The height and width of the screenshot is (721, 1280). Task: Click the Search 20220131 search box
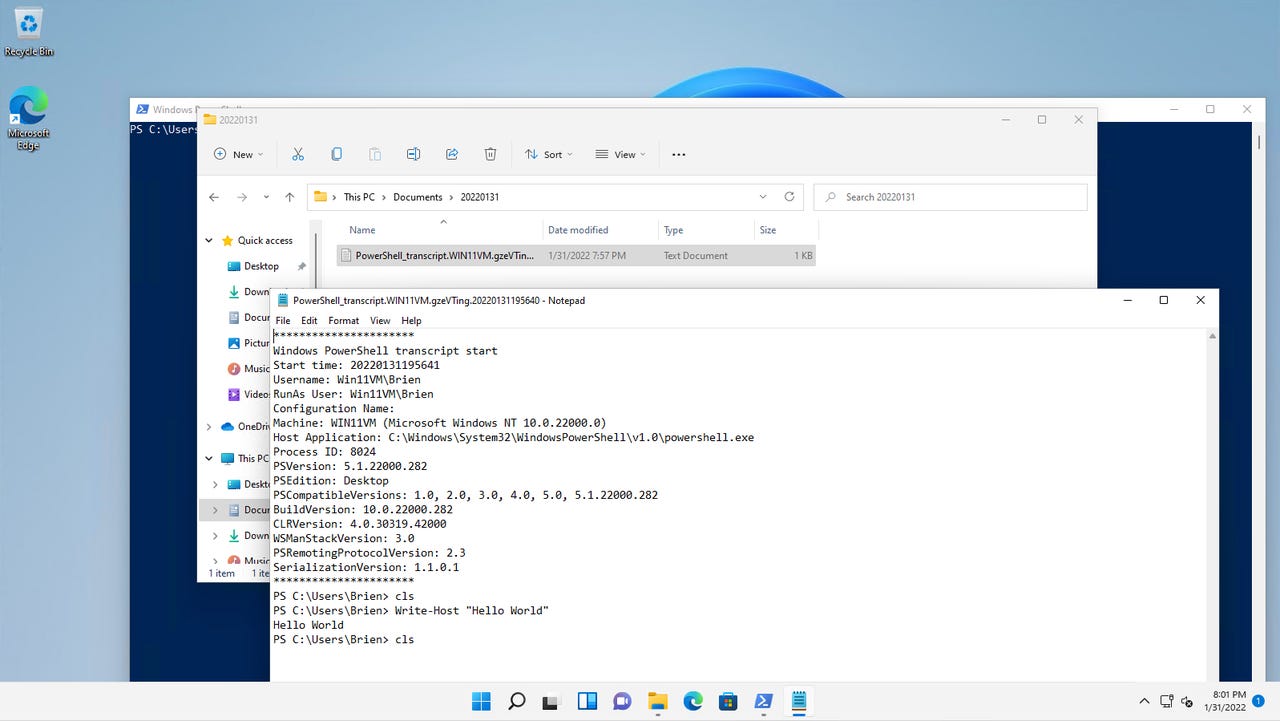pyautogui.click(x=950, y=197)
